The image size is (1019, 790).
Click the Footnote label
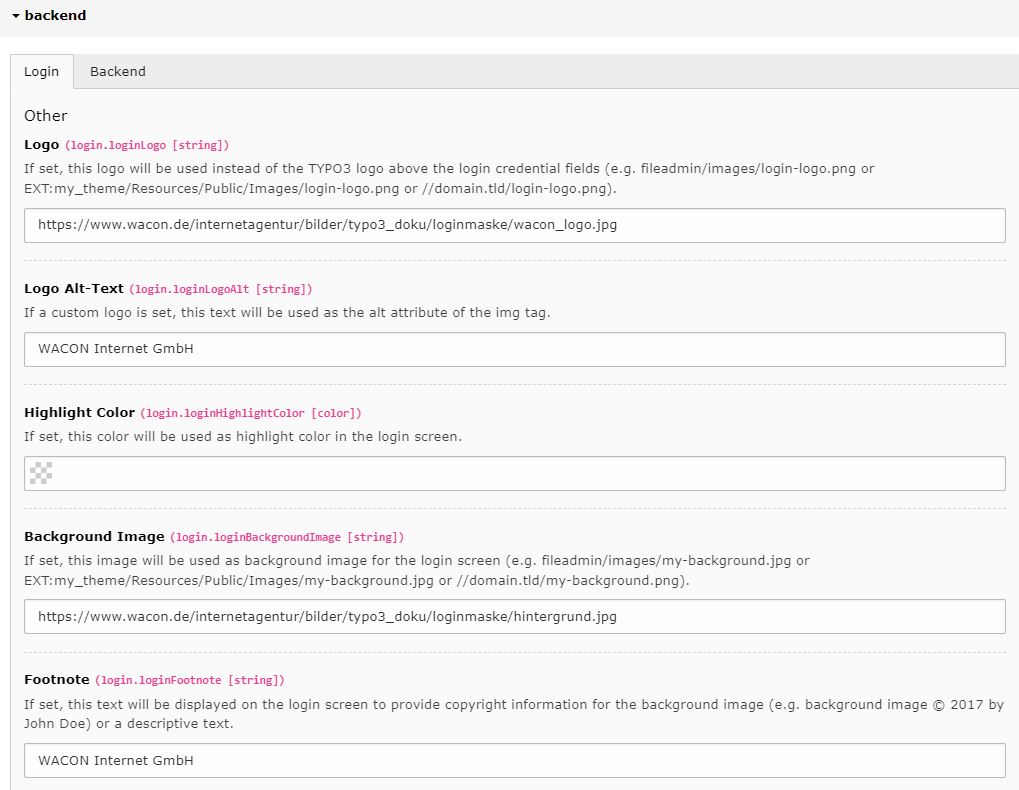point(57,680)
